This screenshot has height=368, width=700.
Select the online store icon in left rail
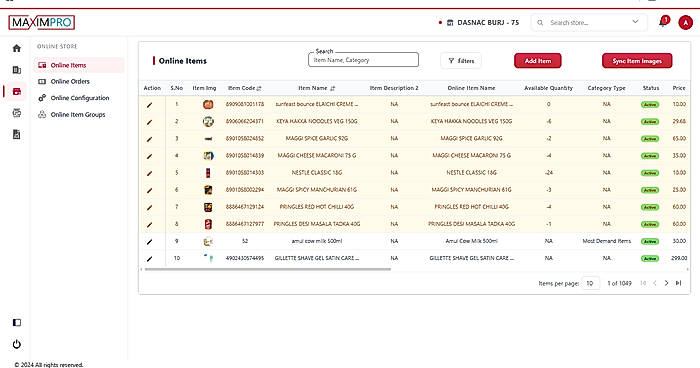coord(17,92)
